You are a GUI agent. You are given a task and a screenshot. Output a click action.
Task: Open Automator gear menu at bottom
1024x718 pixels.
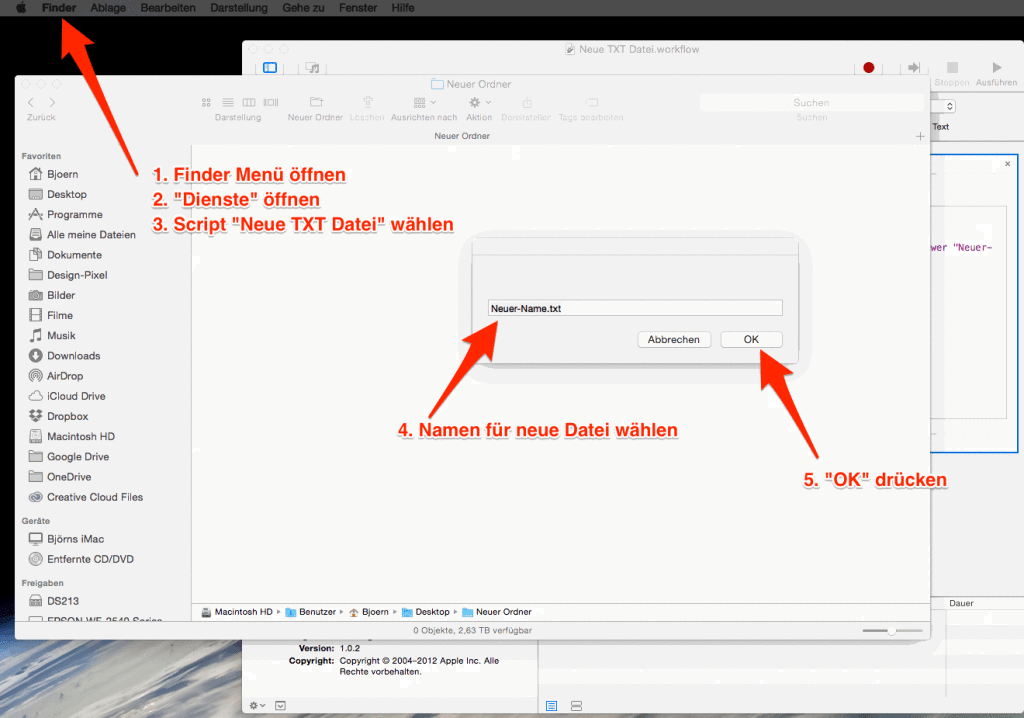tap(257, 706)
